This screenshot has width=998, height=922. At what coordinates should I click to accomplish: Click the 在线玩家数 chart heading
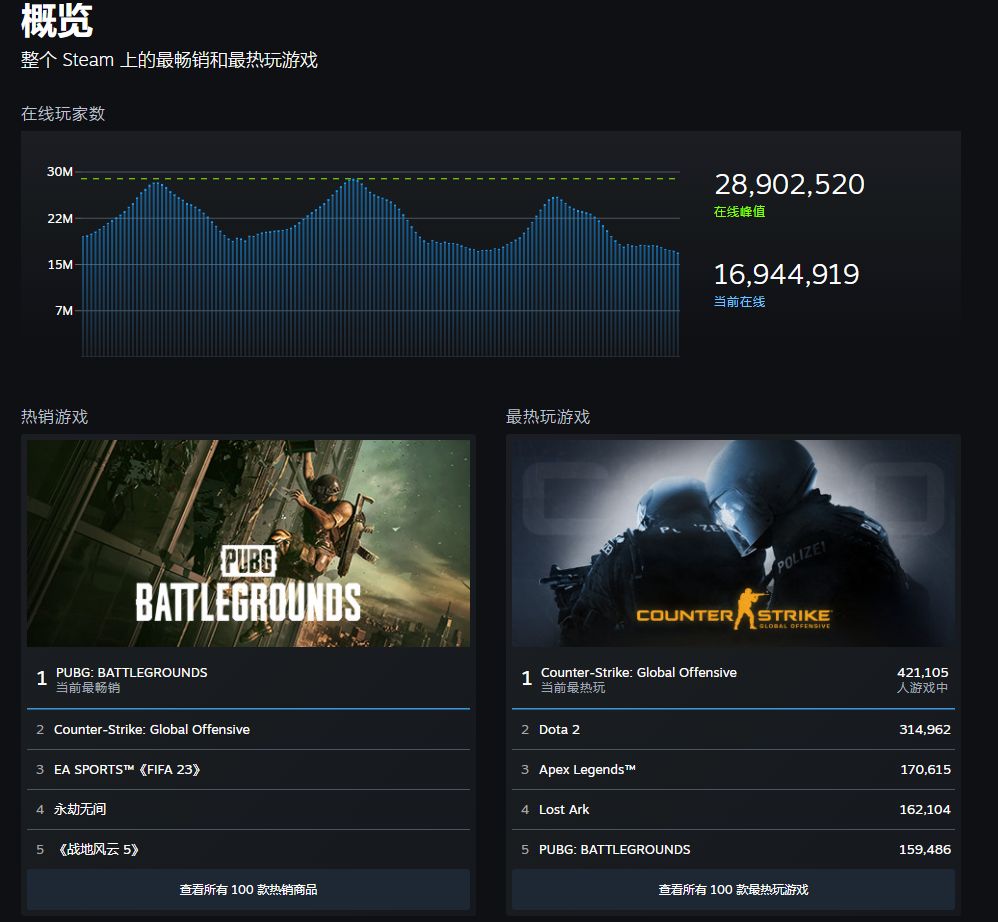[x=63, y=115]
